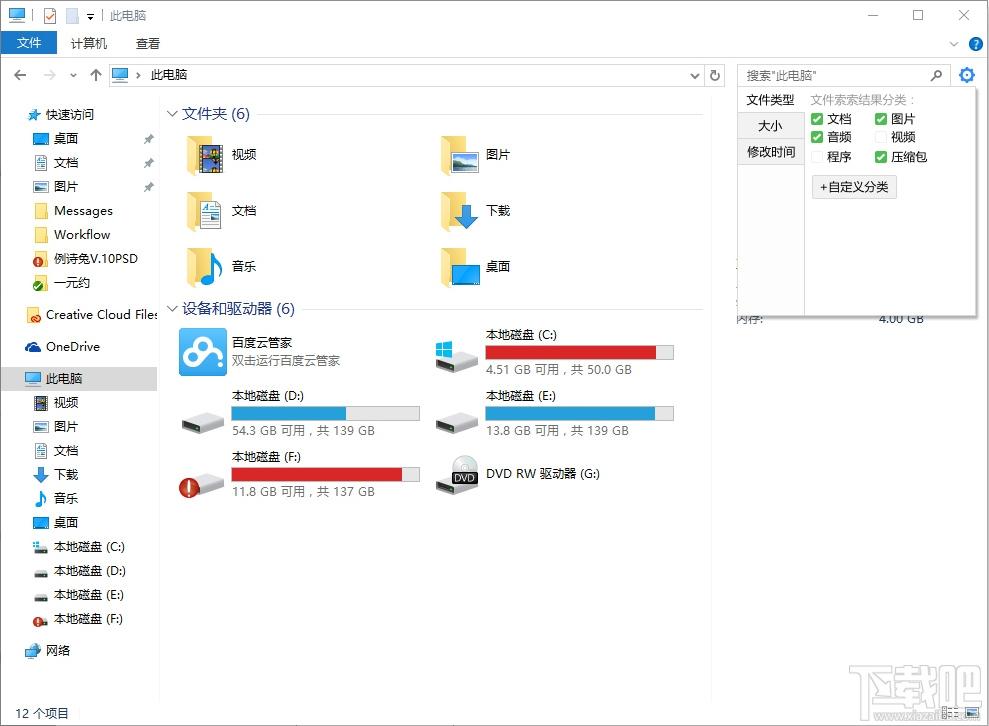Open quick access toolbar customize dropdown
Image resolution: width=989 pixels, height=726 pixels.
90,16
